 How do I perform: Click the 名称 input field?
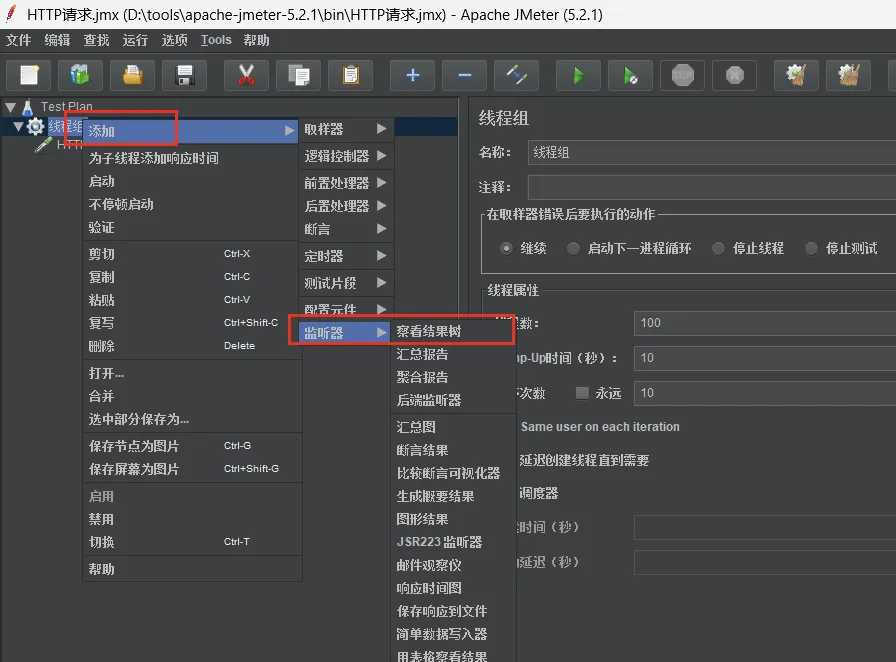(711, 153)
